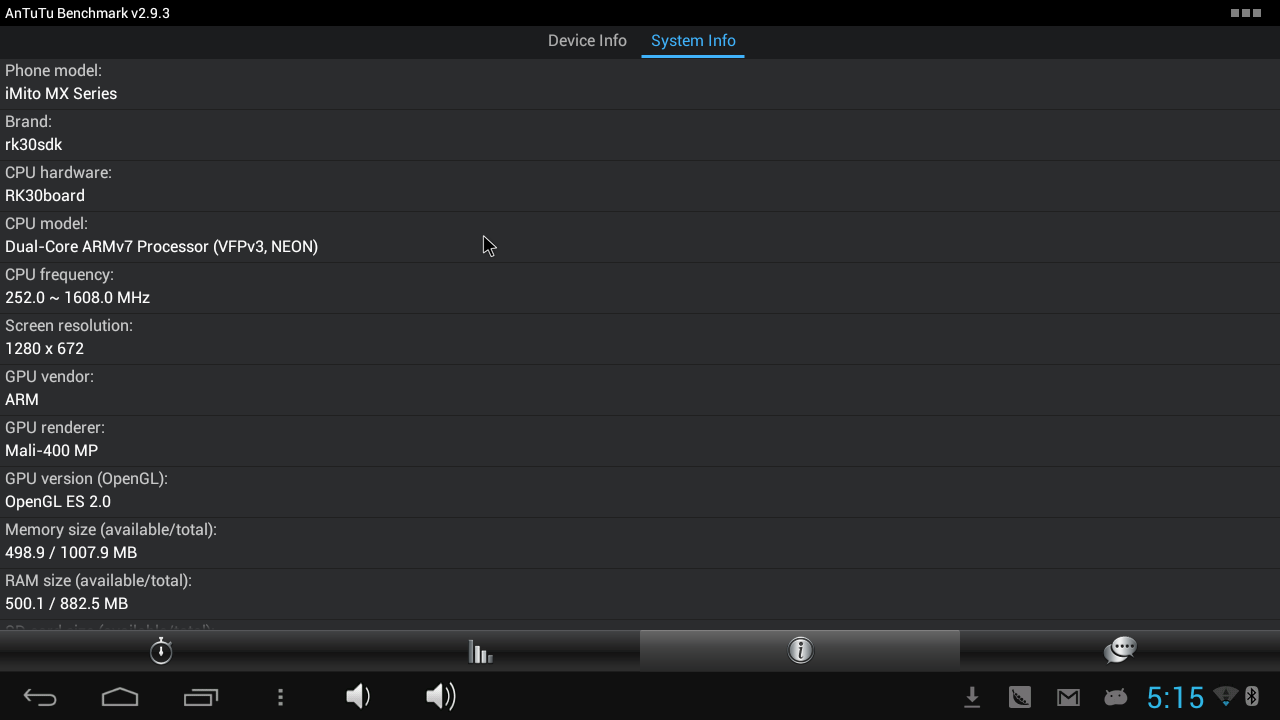Select the System Info tab

pos(693,41)
